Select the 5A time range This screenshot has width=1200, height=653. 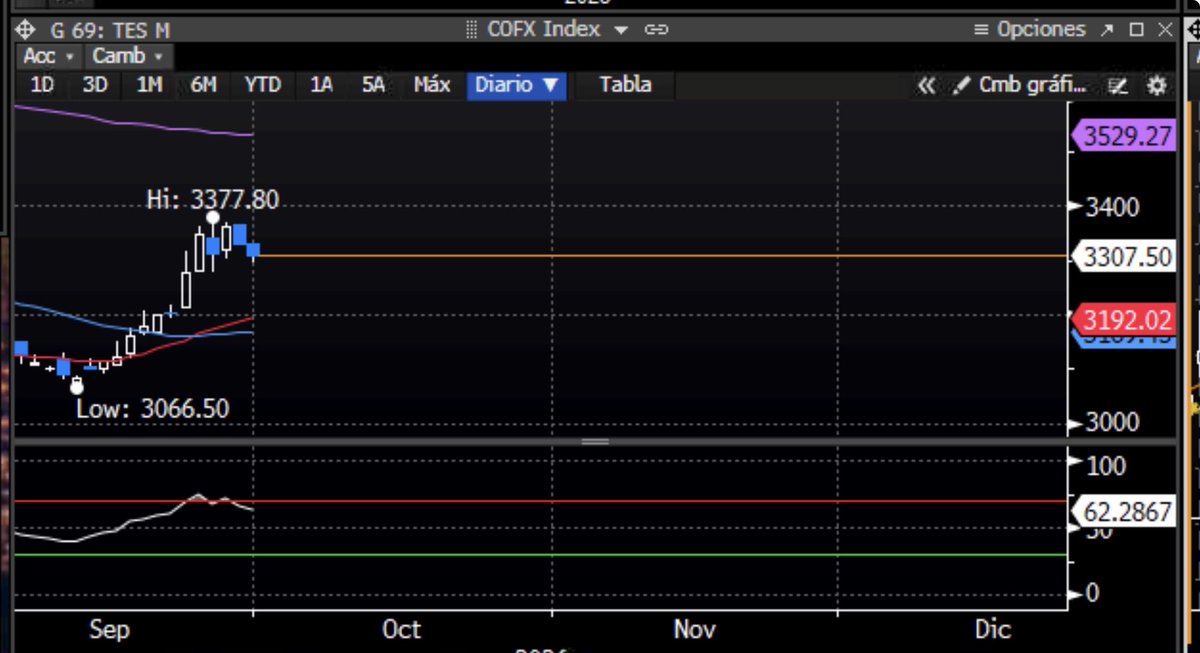tap(373, 85)
